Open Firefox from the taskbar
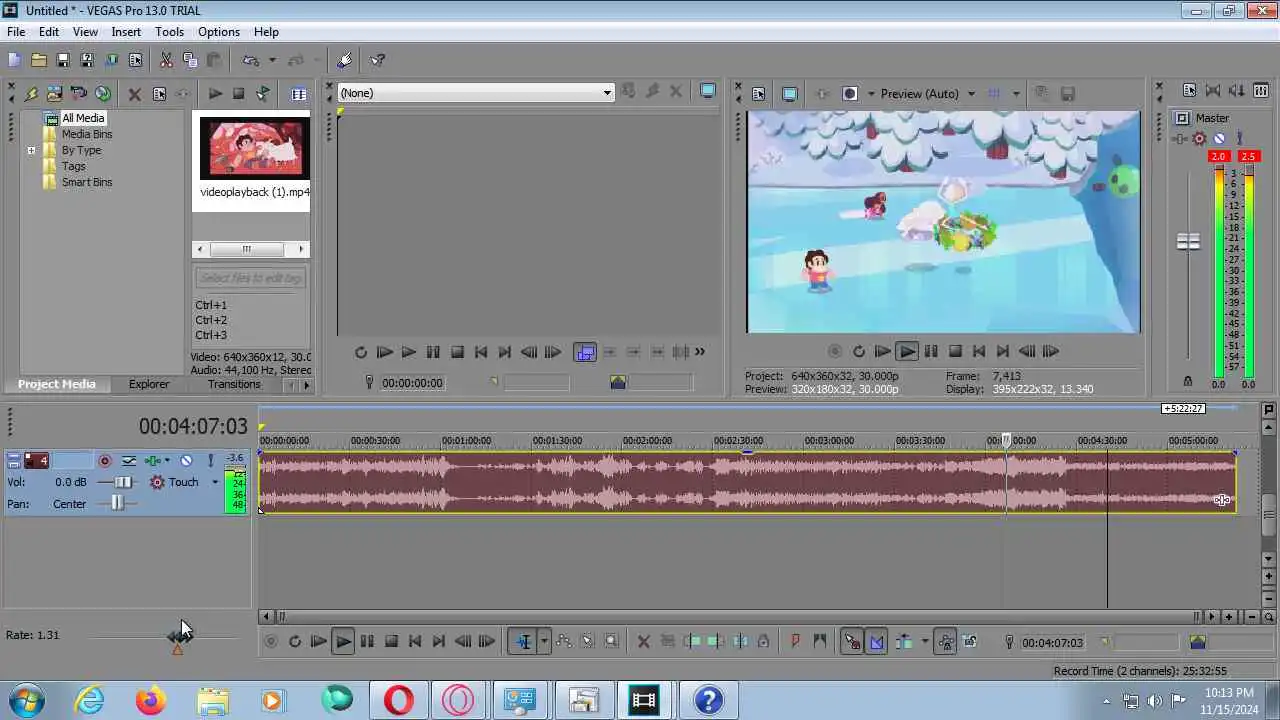 (151, 700)
